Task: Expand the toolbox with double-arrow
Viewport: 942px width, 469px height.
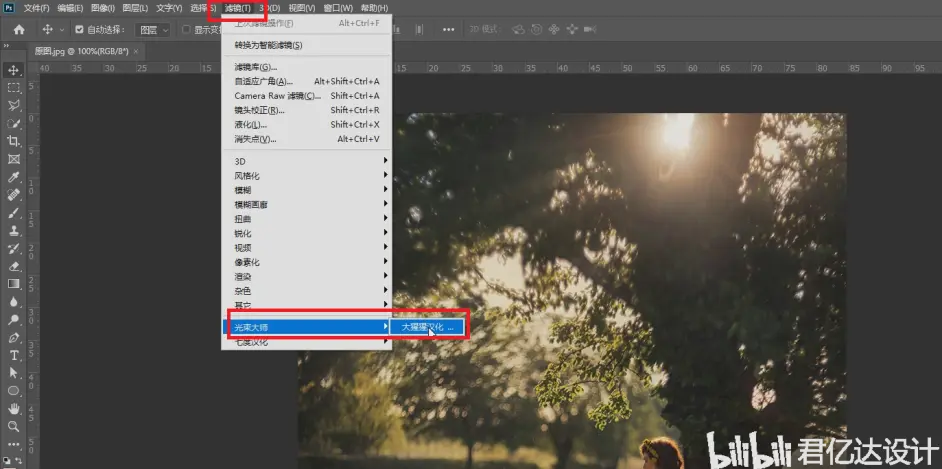Action: (6, 46)
